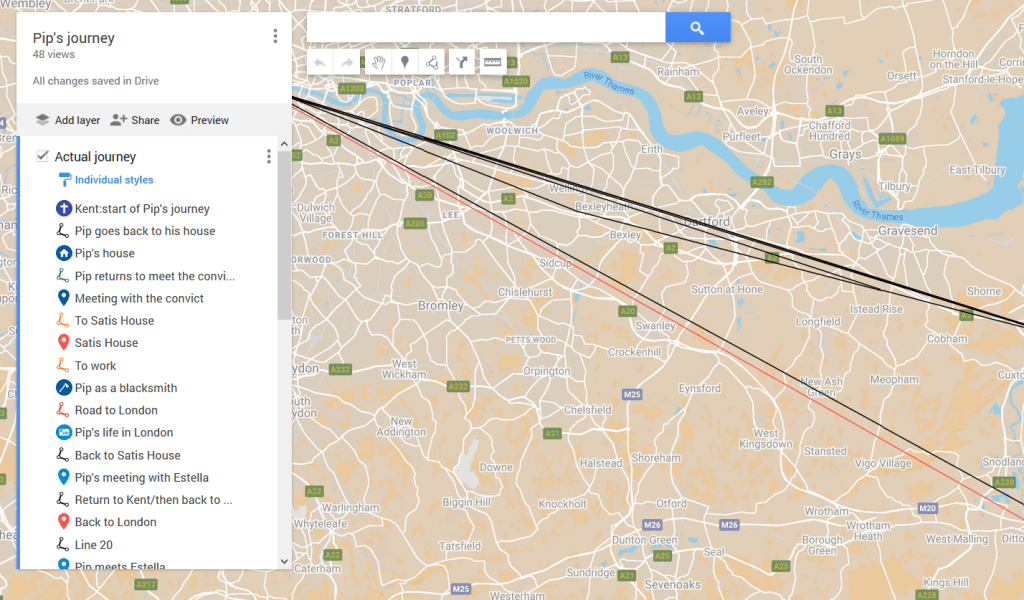Click the Add directions tool
This screenshot has height=600, width=1024.
pyautogui.click(x=461, y=63)
